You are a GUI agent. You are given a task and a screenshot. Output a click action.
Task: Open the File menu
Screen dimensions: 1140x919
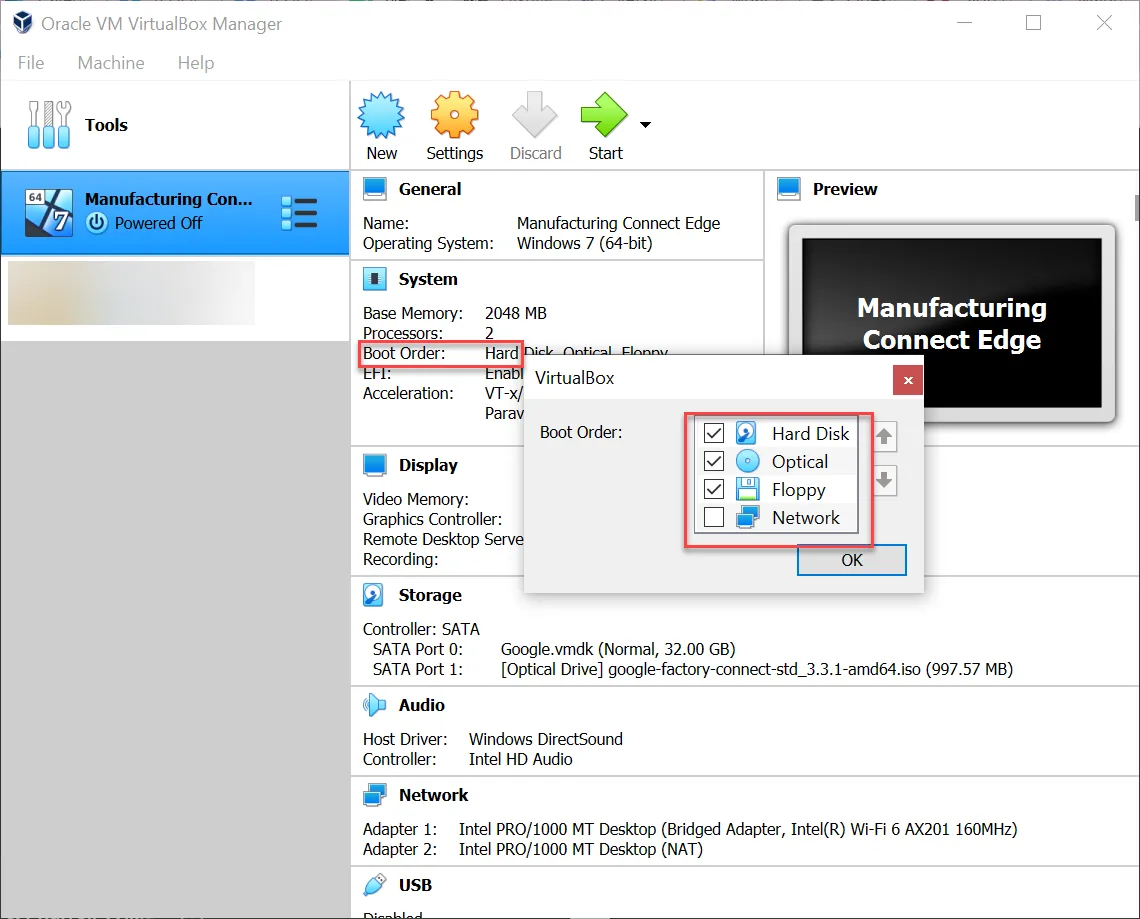tap(31, 63)
